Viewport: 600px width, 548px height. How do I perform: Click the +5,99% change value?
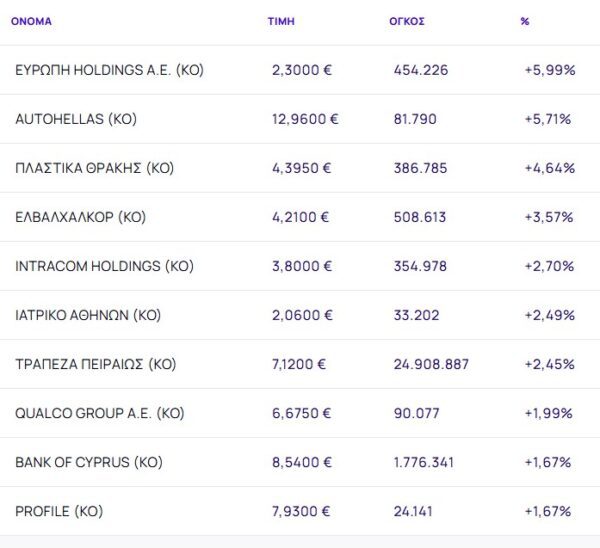(x=548, y=70)
